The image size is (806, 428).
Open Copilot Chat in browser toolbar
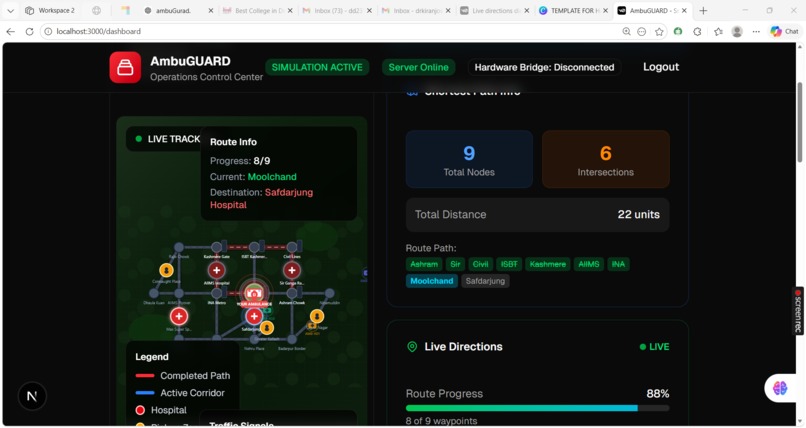point(784,31)
